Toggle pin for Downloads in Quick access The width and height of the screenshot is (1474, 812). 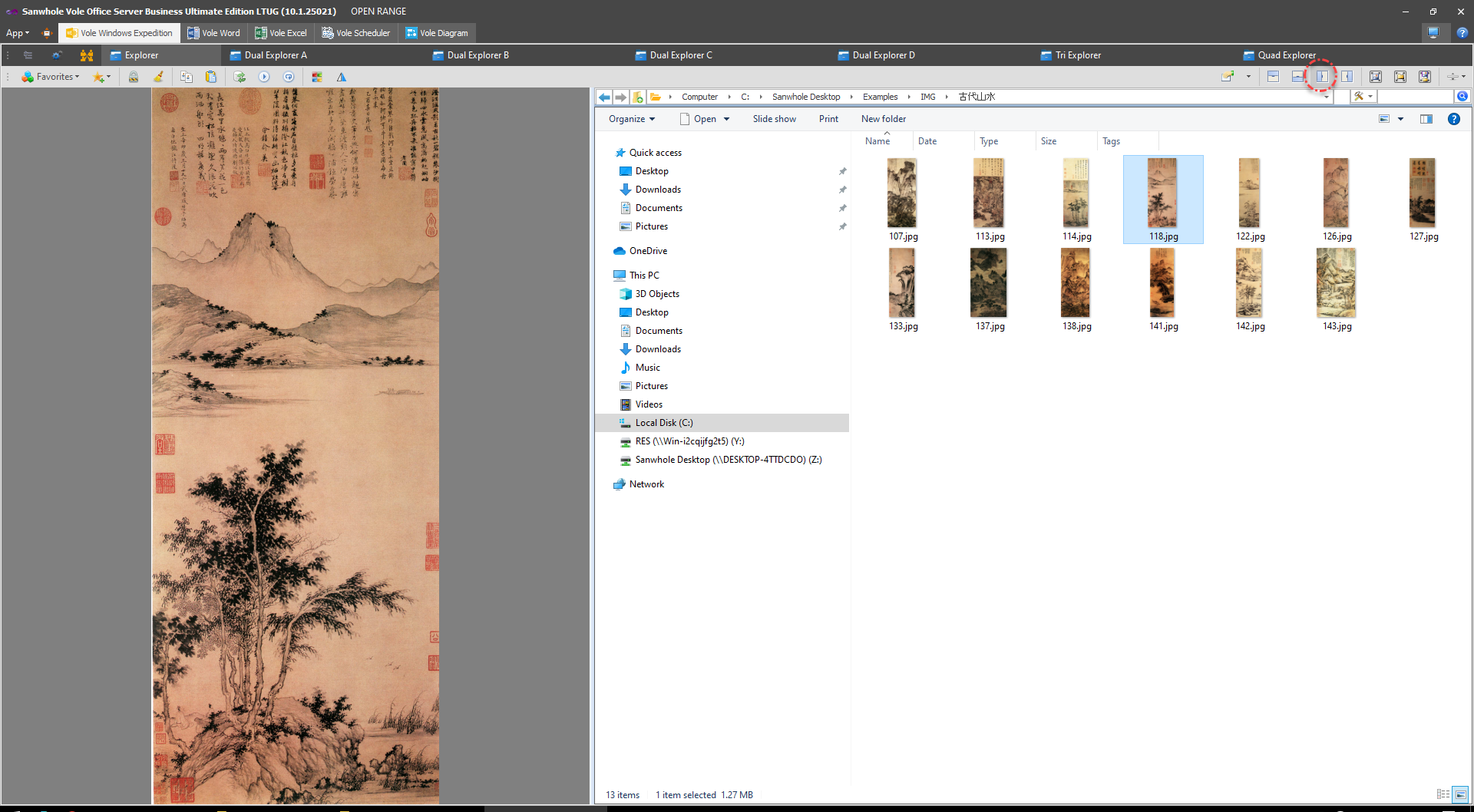(x=842, y=190)
